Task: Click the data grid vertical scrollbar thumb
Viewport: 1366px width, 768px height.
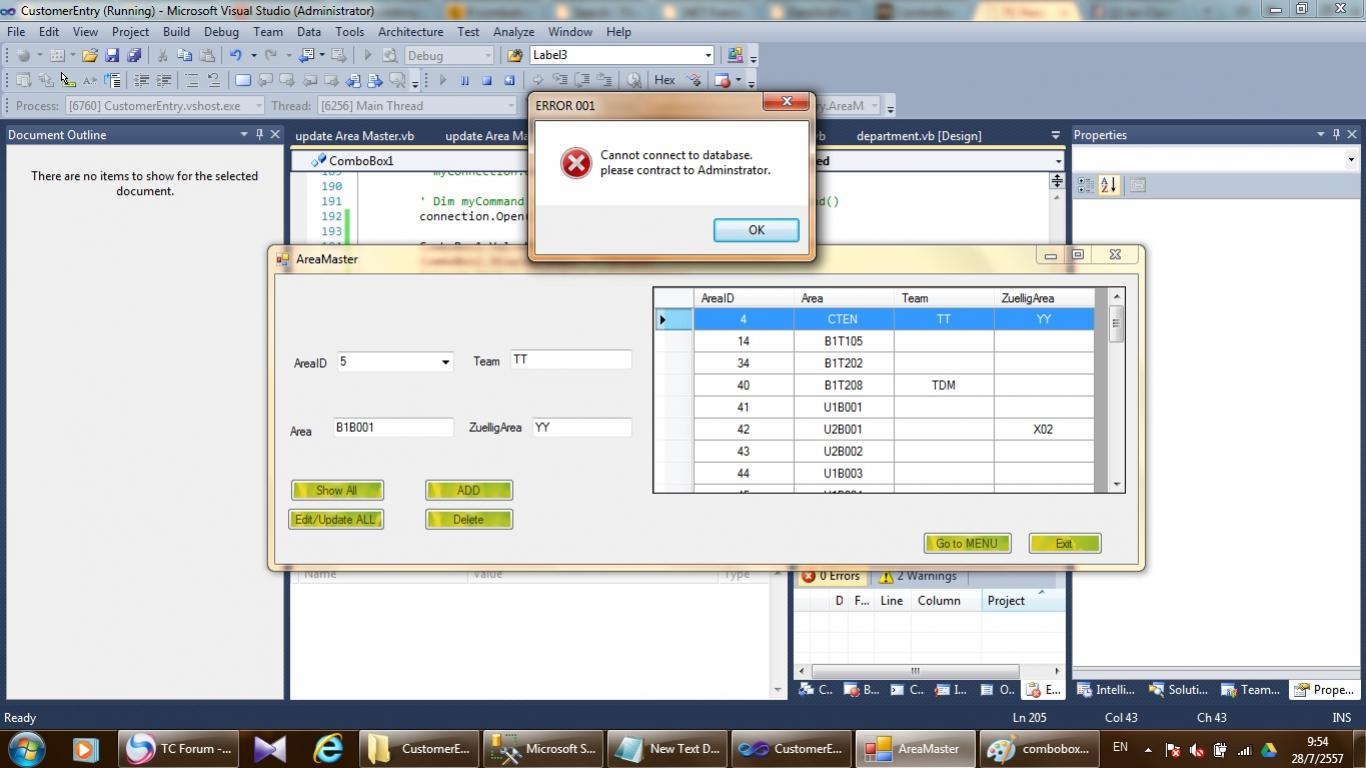Action: click(x=1116, y=324)
